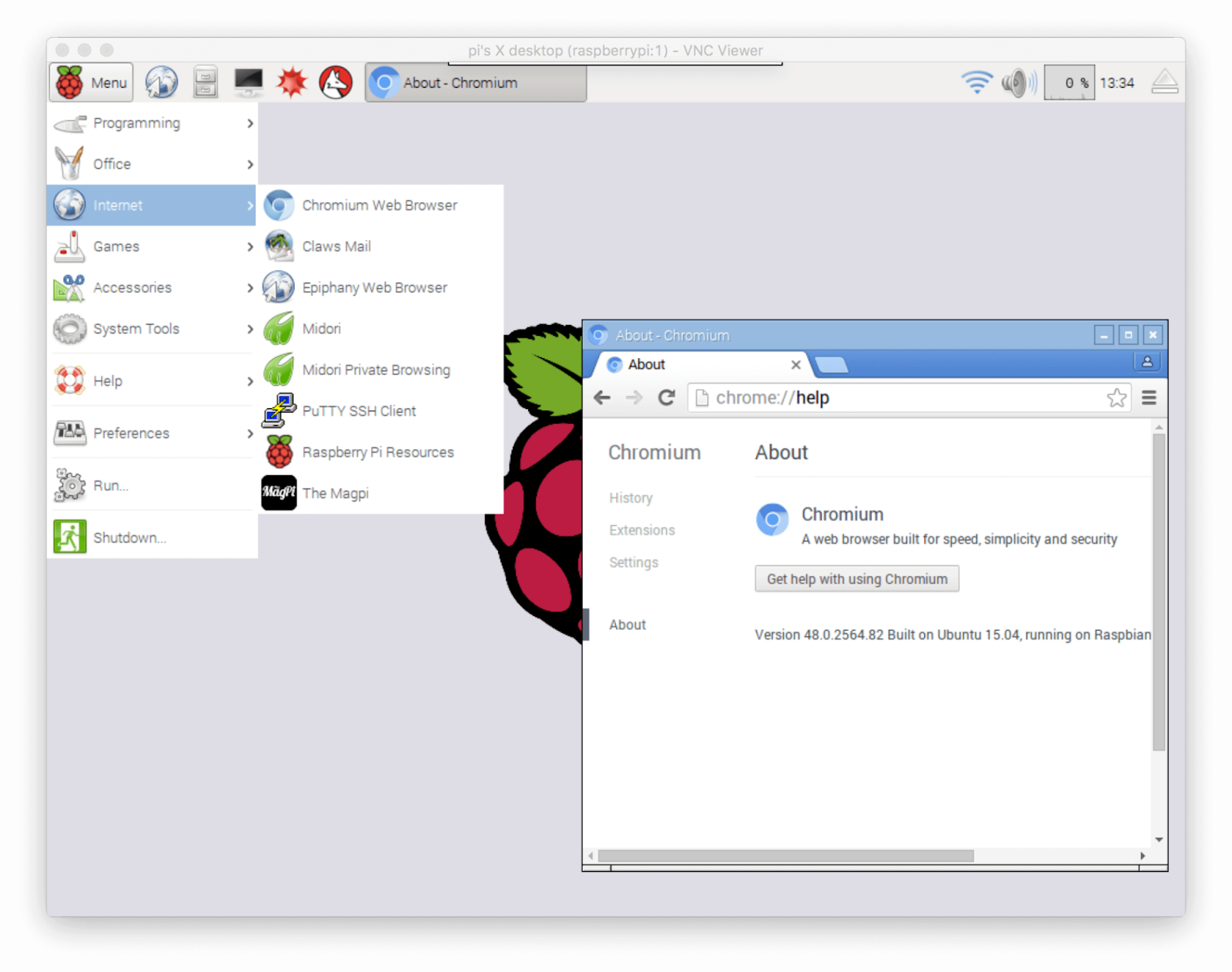This screenshot has height=972, width=1232.
Task: Click the scroll right arrow in Chromium
Action: point(1143,856)
